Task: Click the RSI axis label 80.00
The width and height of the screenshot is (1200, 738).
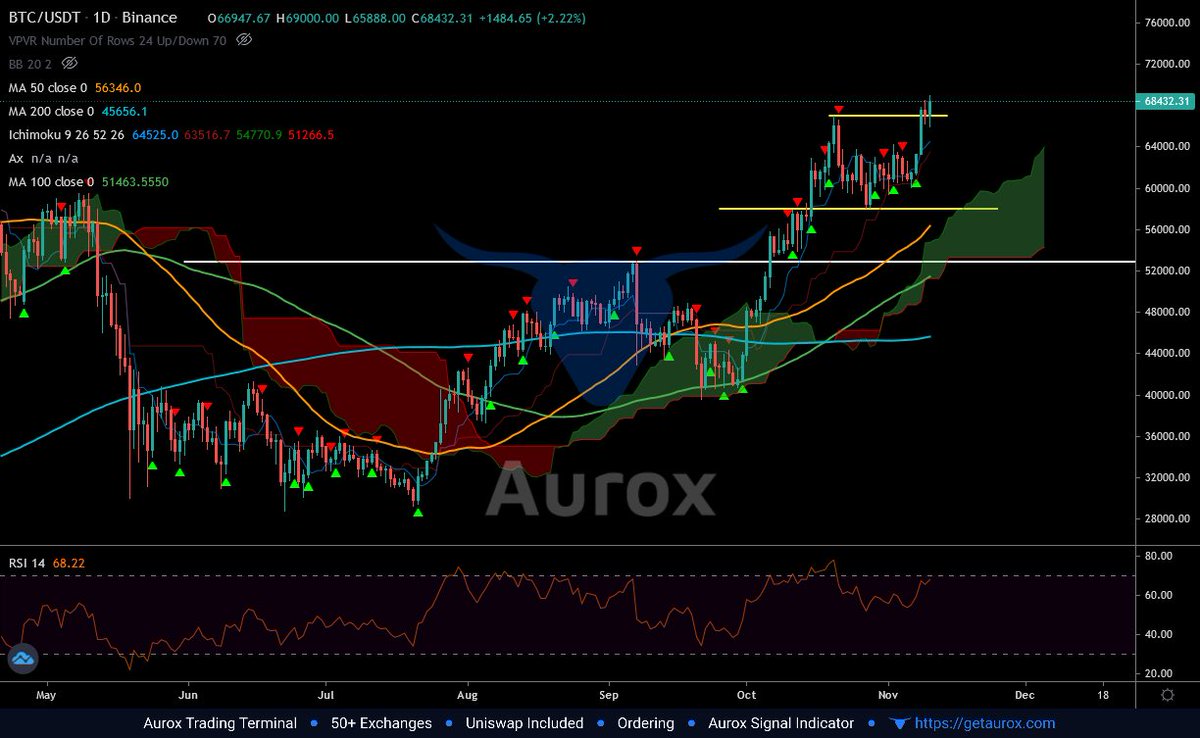Action: (1159, 556)
